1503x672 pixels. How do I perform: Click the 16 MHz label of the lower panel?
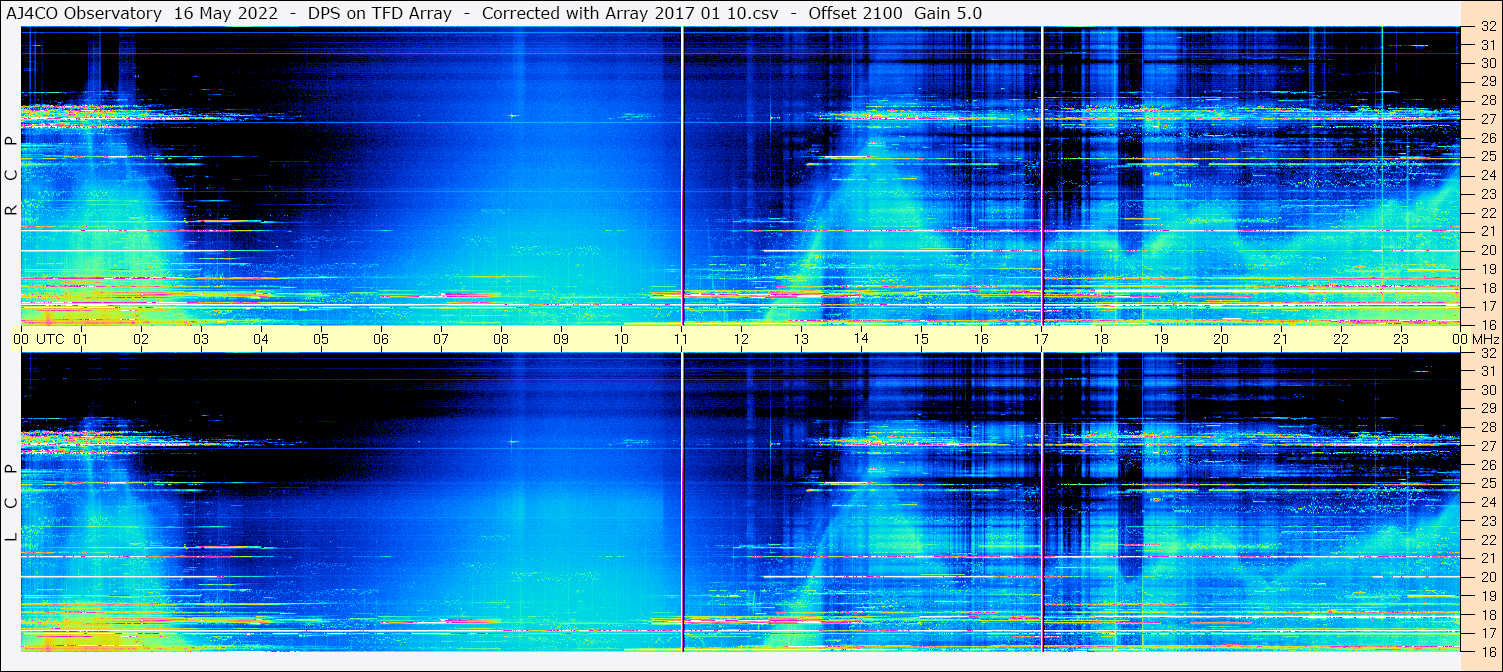tap(1487, 651)
